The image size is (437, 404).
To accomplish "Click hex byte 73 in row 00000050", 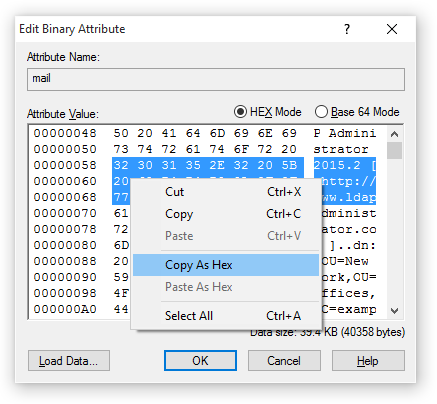I will click(121, 149).
